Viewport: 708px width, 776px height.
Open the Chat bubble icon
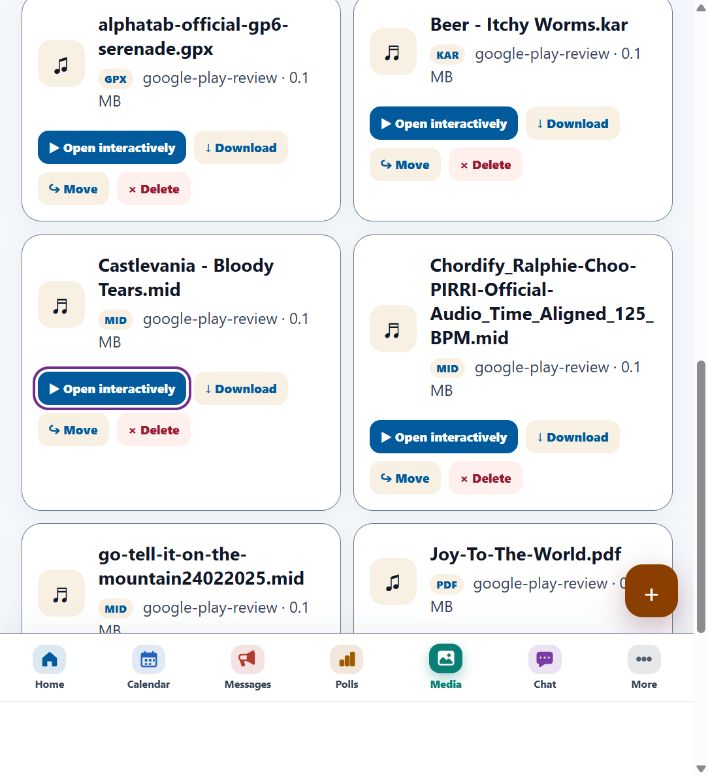[545, 659]
